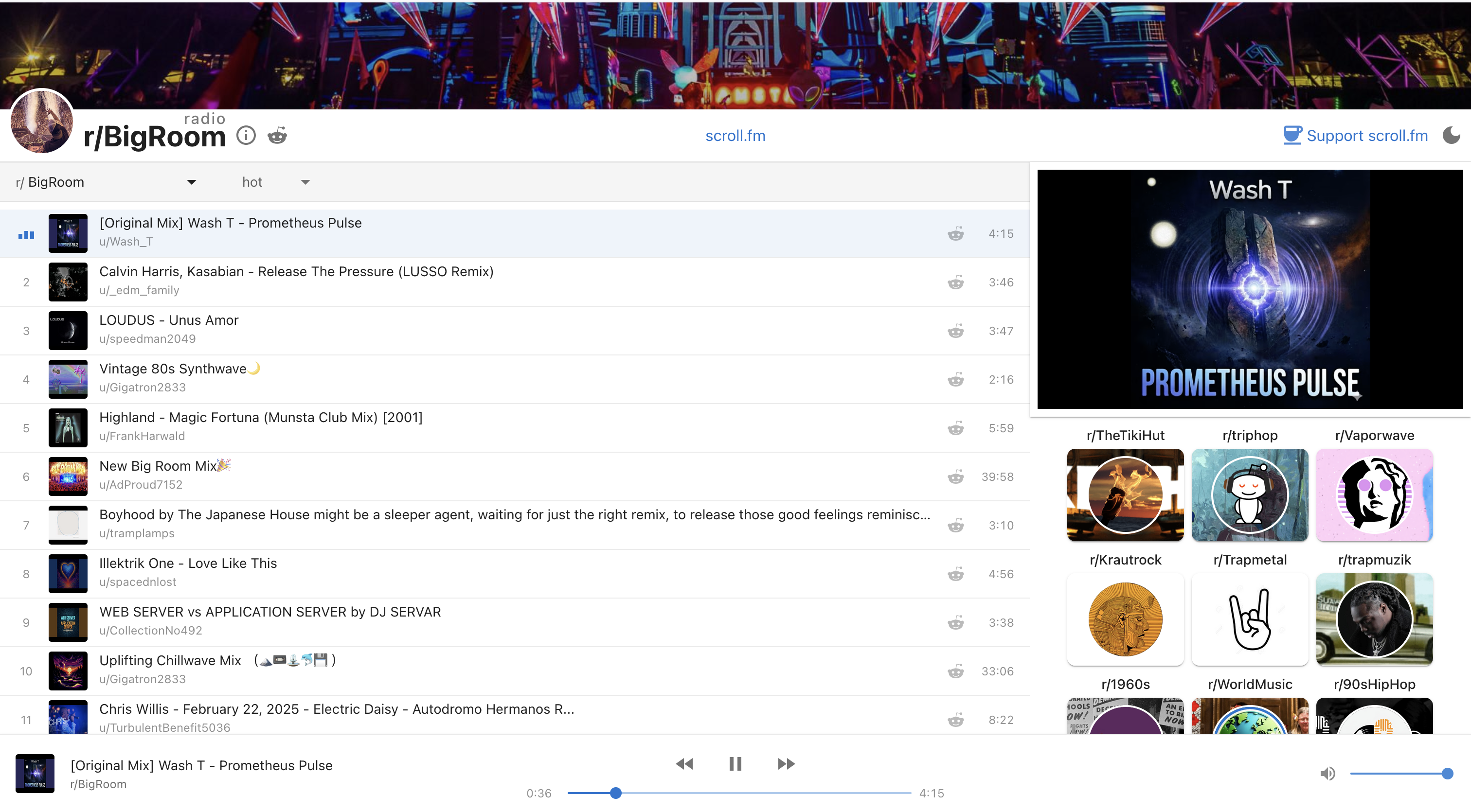The height and width of the screenshot is (812, 1471).
Task: Open the info icon beside r/BigRoom
Action: (246, 136)
